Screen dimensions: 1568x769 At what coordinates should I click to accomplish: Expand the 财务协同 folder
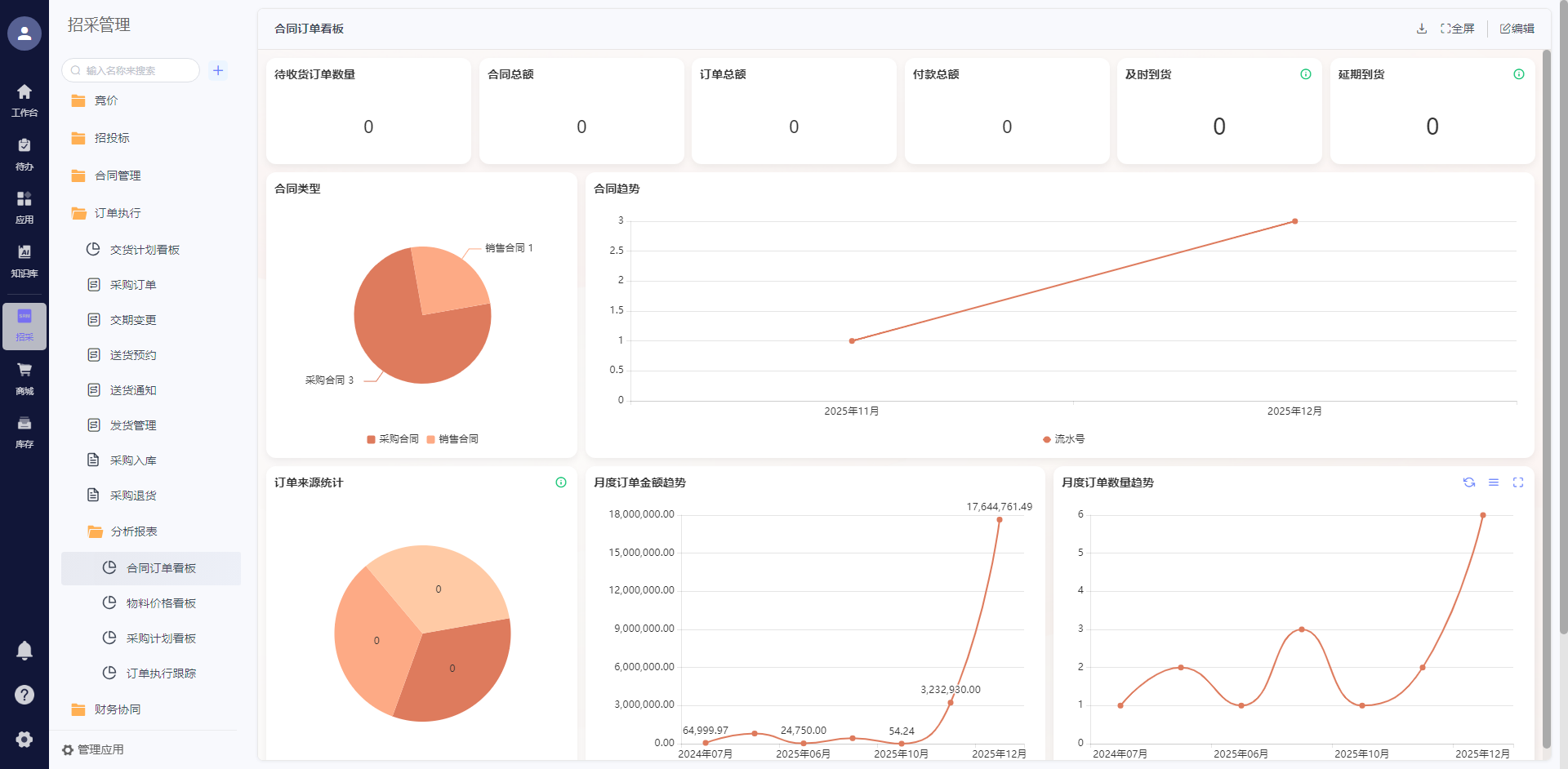117,709
